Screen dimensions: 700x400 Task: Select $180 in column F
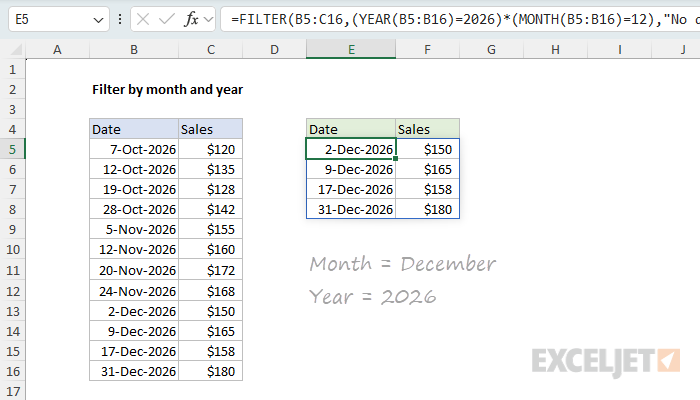tap(428, 209)
